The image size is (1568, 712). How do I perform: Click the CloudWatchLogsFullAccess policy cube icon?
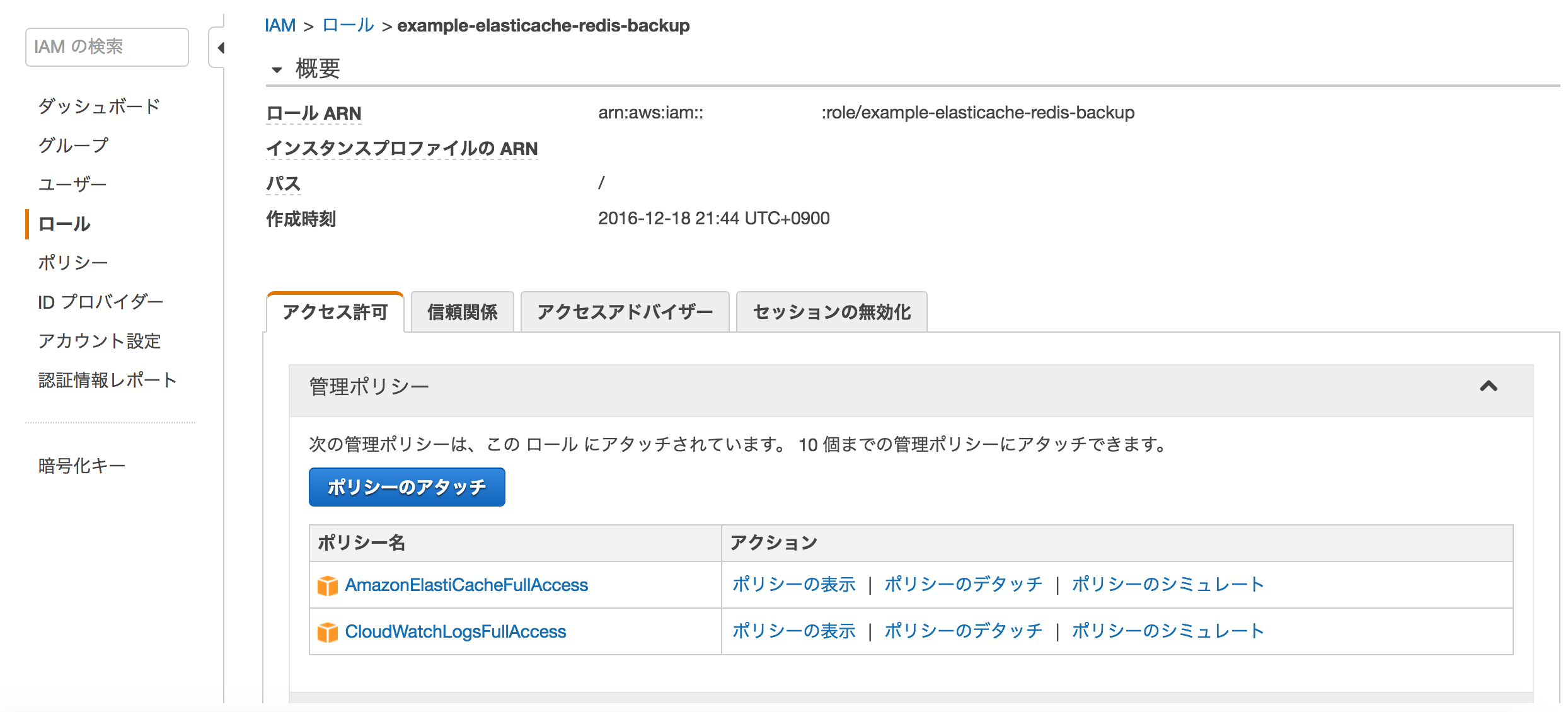click(327, 632)
